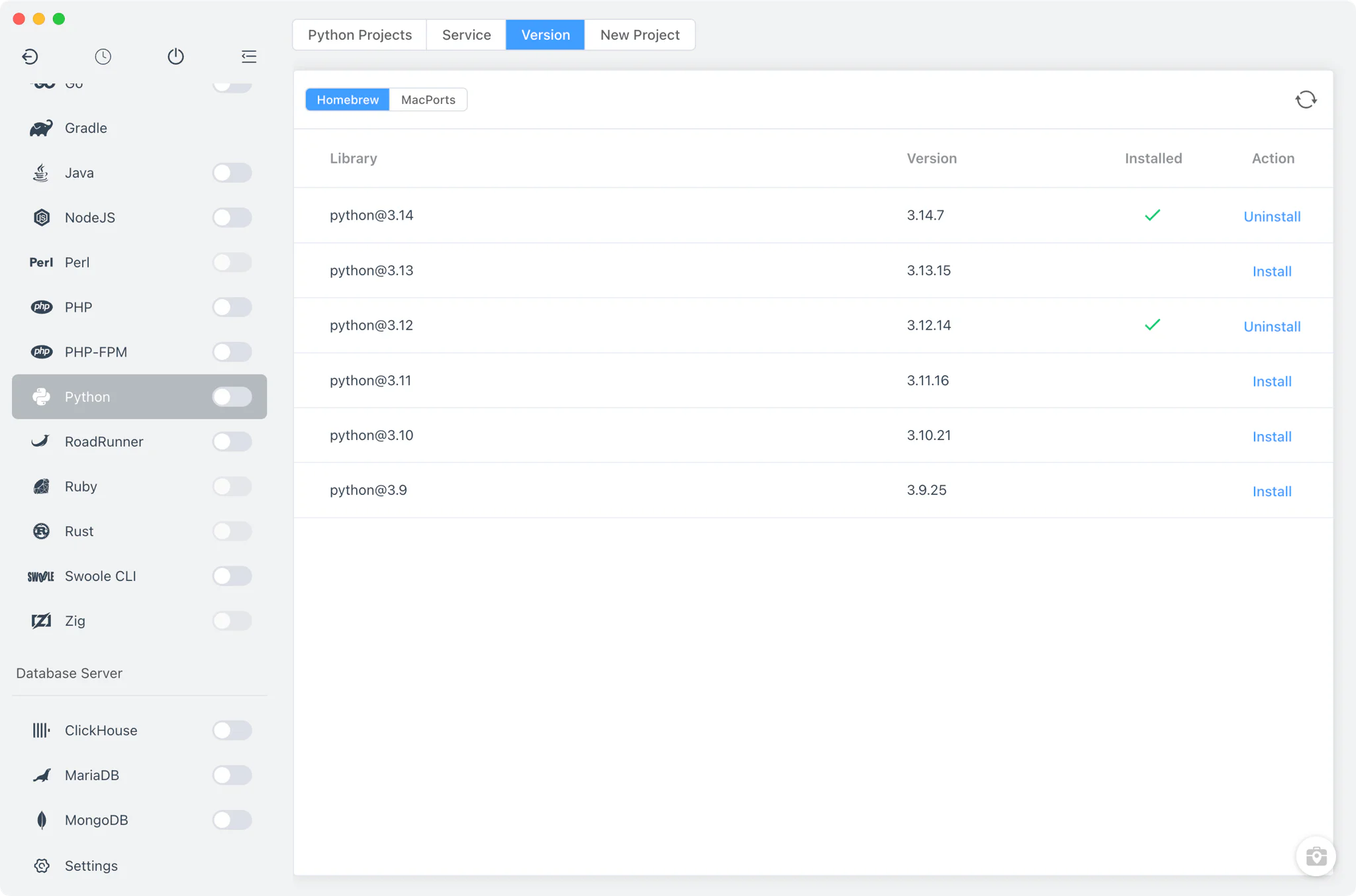The height and width of the screenshot is (896, 1356).
Task: Select the Version tab
Action: pyautogui.click(x=545, y=34)
